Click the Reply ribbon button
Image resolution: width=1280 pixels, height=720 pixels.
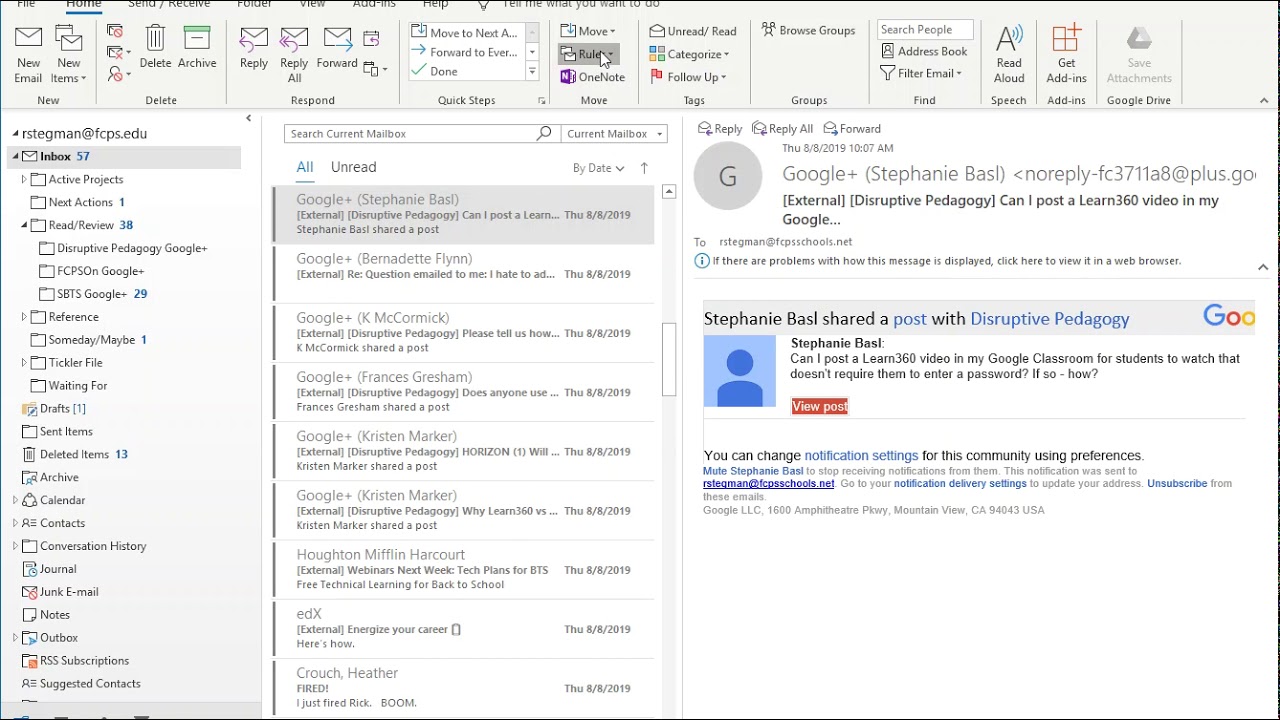(254, 48)
